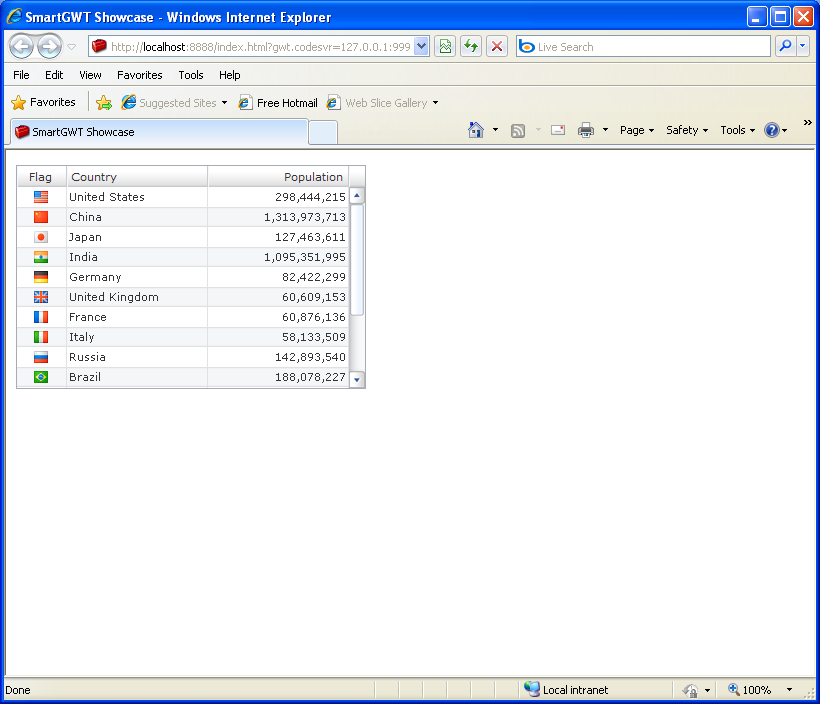The image size is (820, 704).
Task: Open the Suggested Sites link
Action: coord(175,103)
